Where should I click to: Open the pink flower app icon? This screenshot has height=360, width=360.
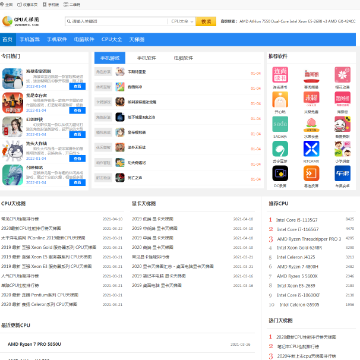342,75
